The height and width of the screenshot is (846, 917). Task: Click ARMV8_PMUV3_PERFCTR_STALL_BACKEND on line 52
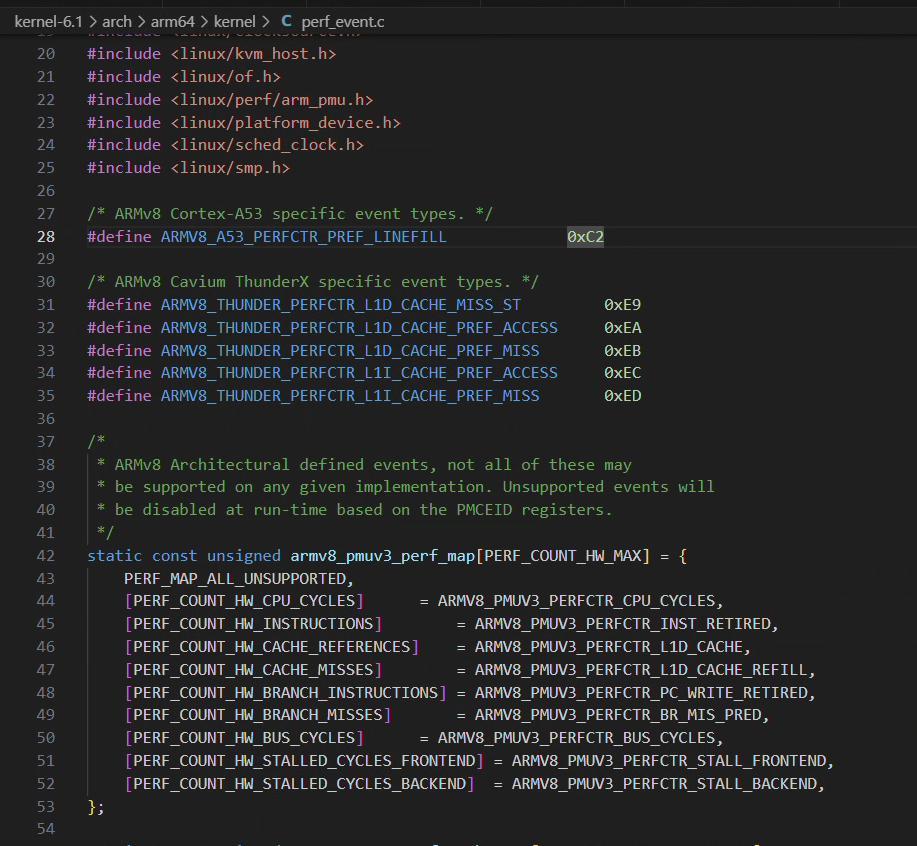click(667, 783)
